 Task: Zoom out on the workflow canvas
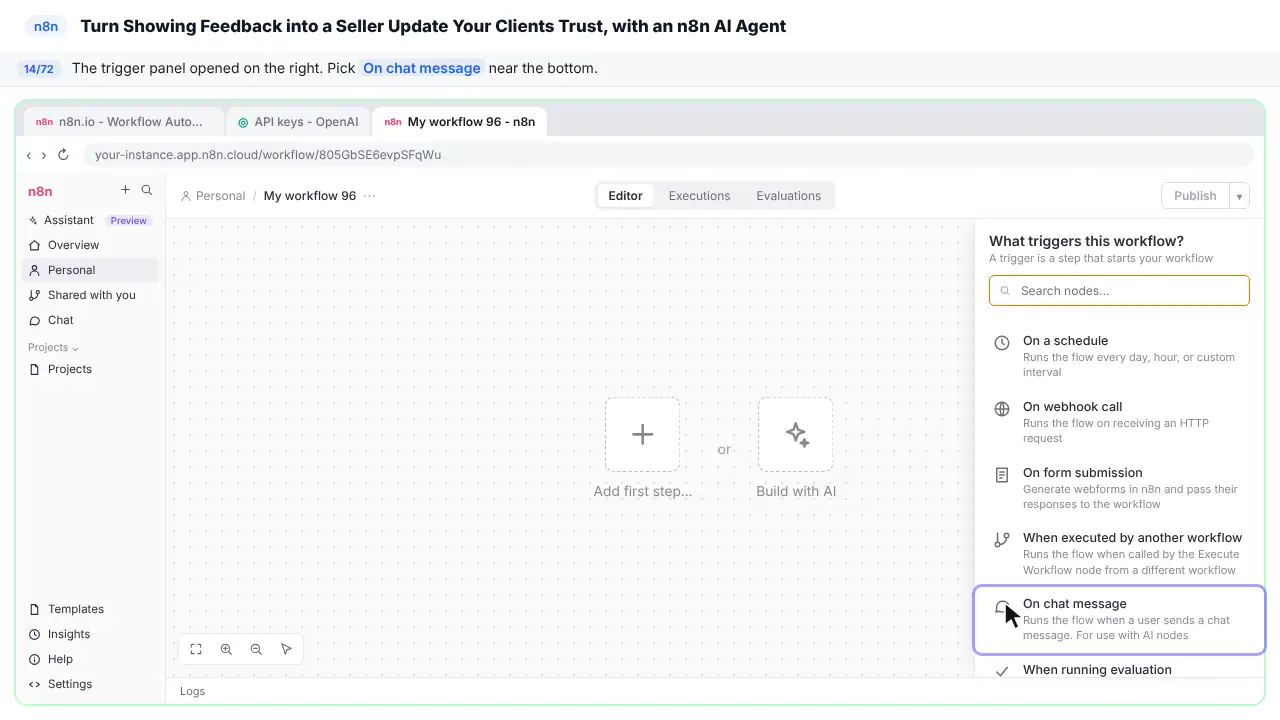click(256, 649)
